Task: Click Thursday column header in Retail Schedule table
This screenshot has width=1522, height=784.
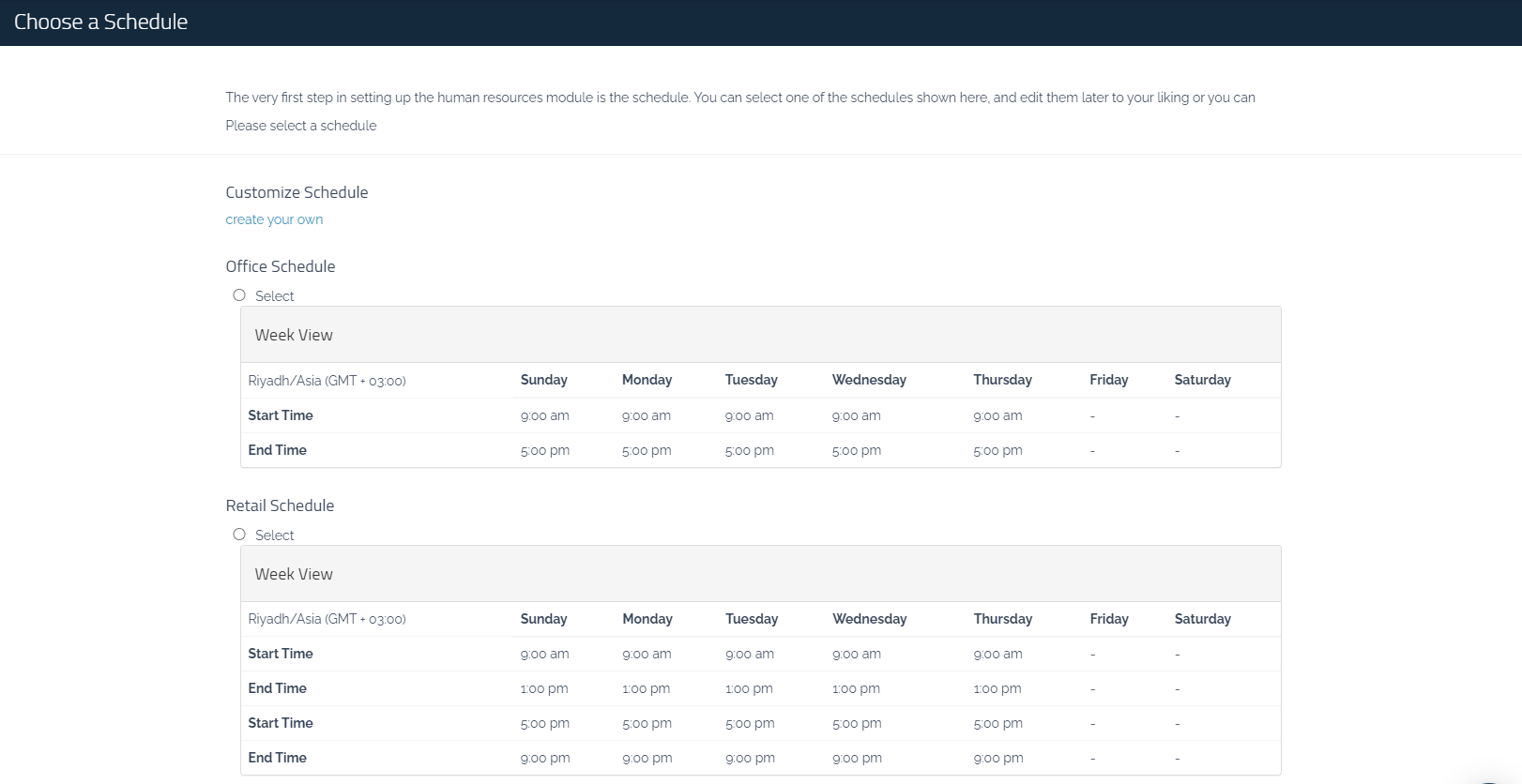Action: [1002, 619]
